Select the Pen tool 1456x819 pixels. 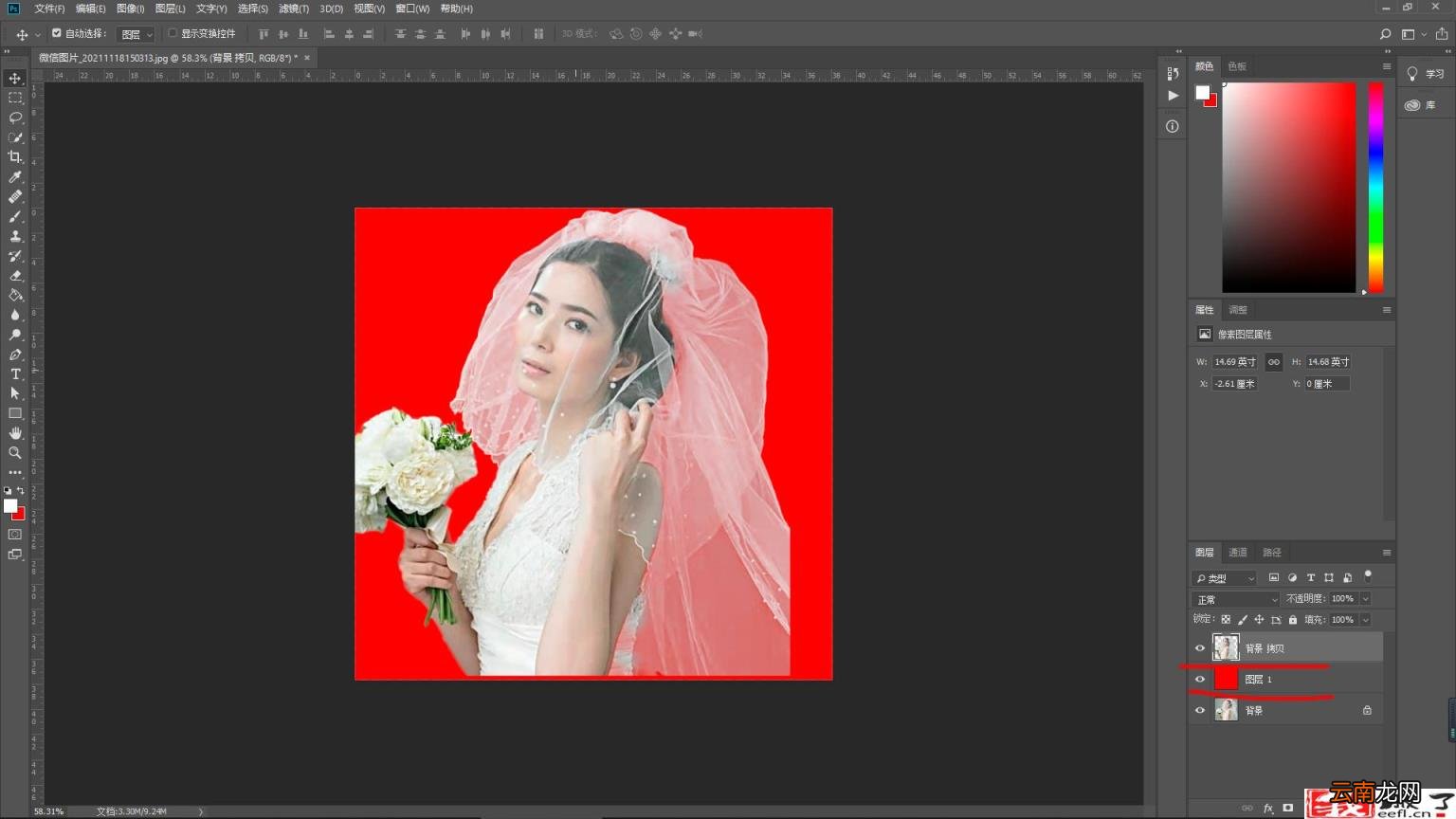[15, 355]
